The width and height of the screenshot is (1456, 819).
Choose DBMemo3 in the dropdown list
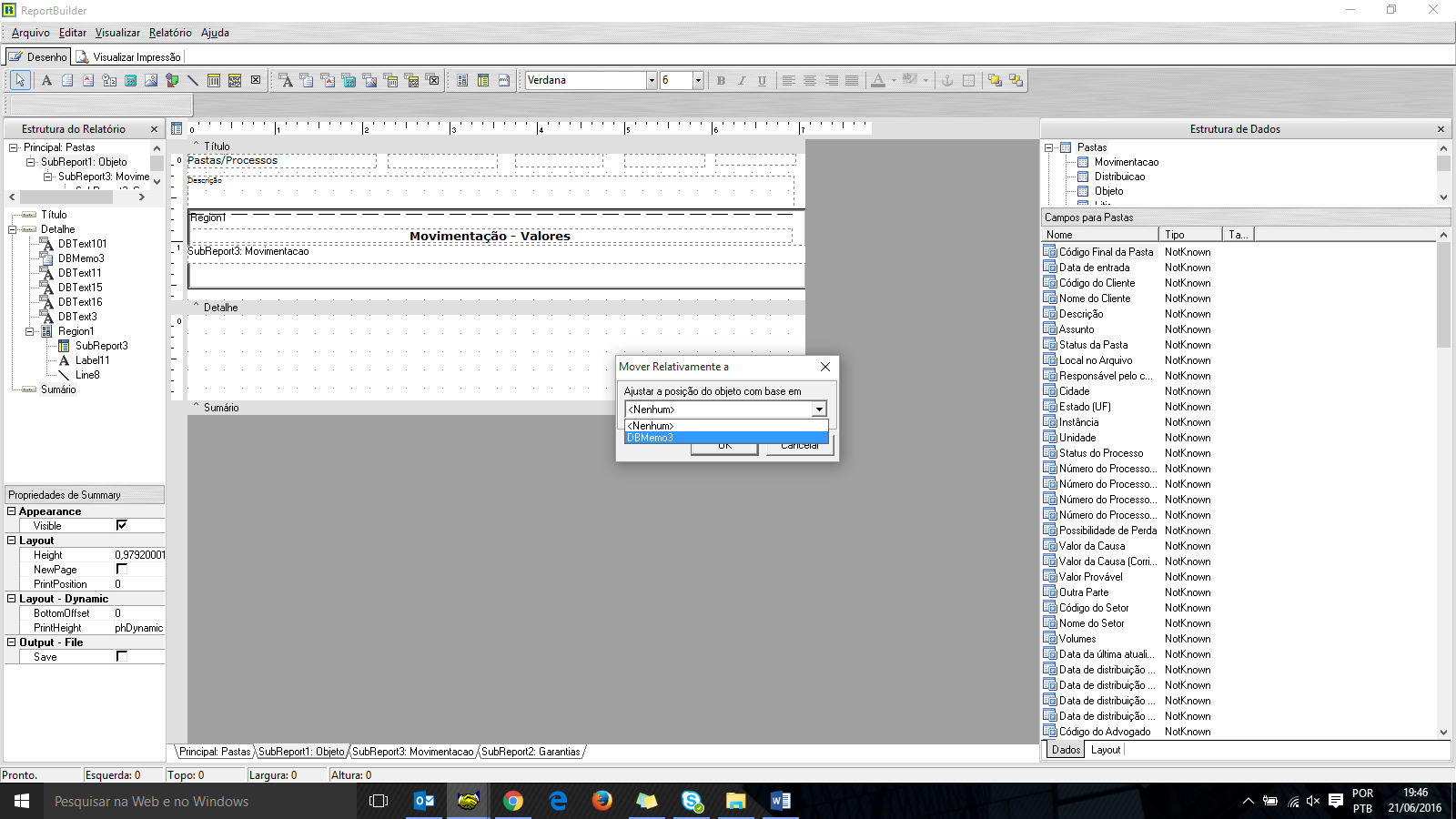[x=726, y=438]
